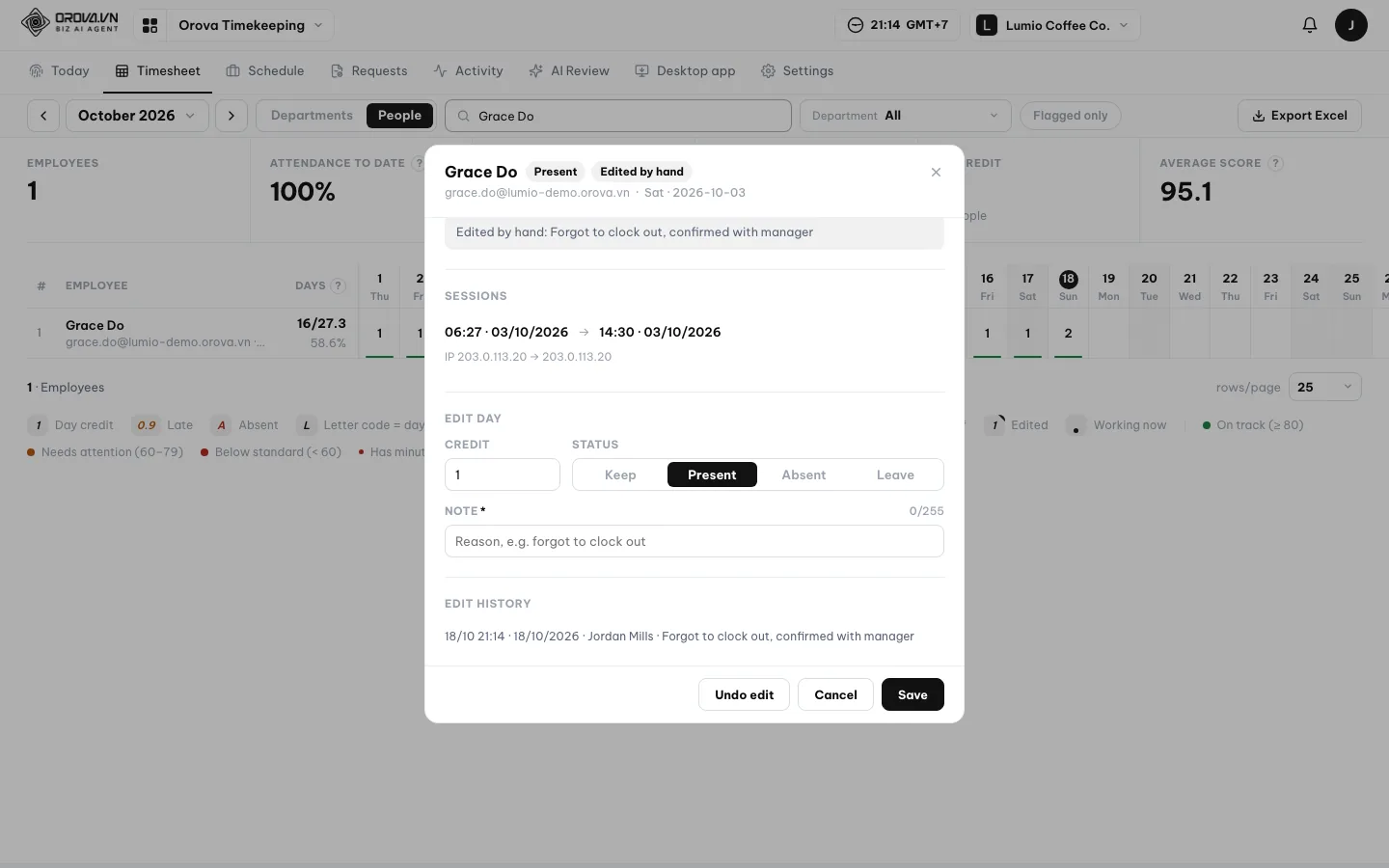
Task: Click the employee search field
Action: click(x=618, y=116)
